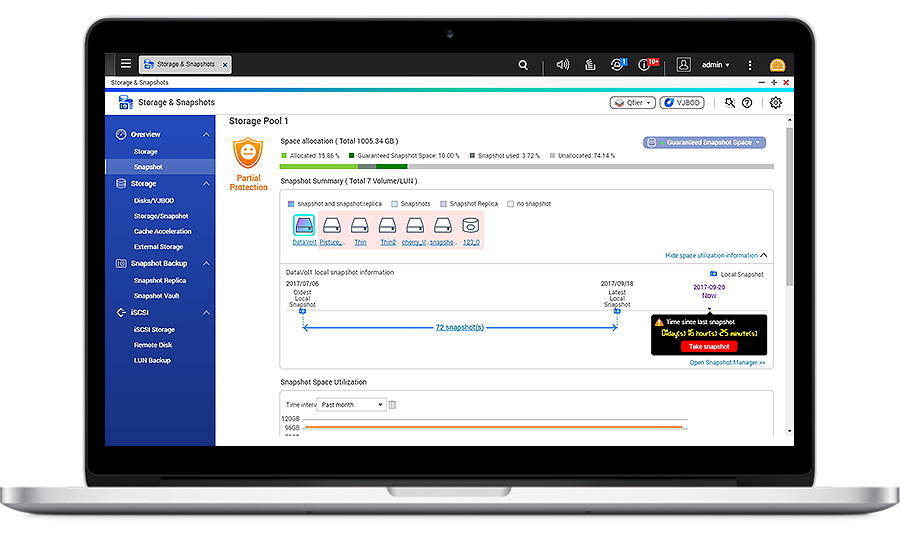
Task: Select the 123_0 LUN icon
Action: click(x=470, y=226)
